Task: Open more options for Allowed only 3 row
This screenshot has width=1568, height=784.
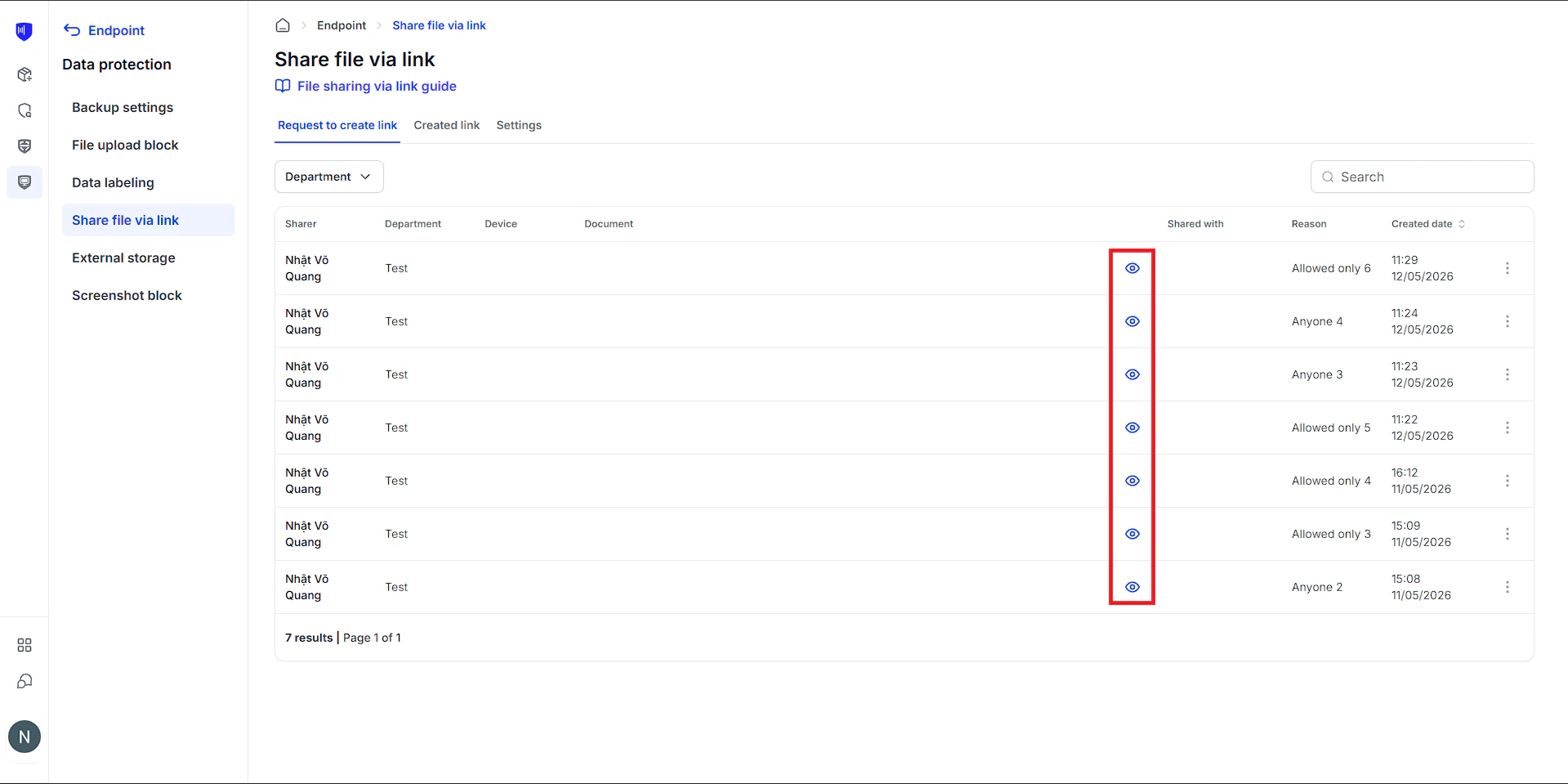Action: [x=1508, y=534]
